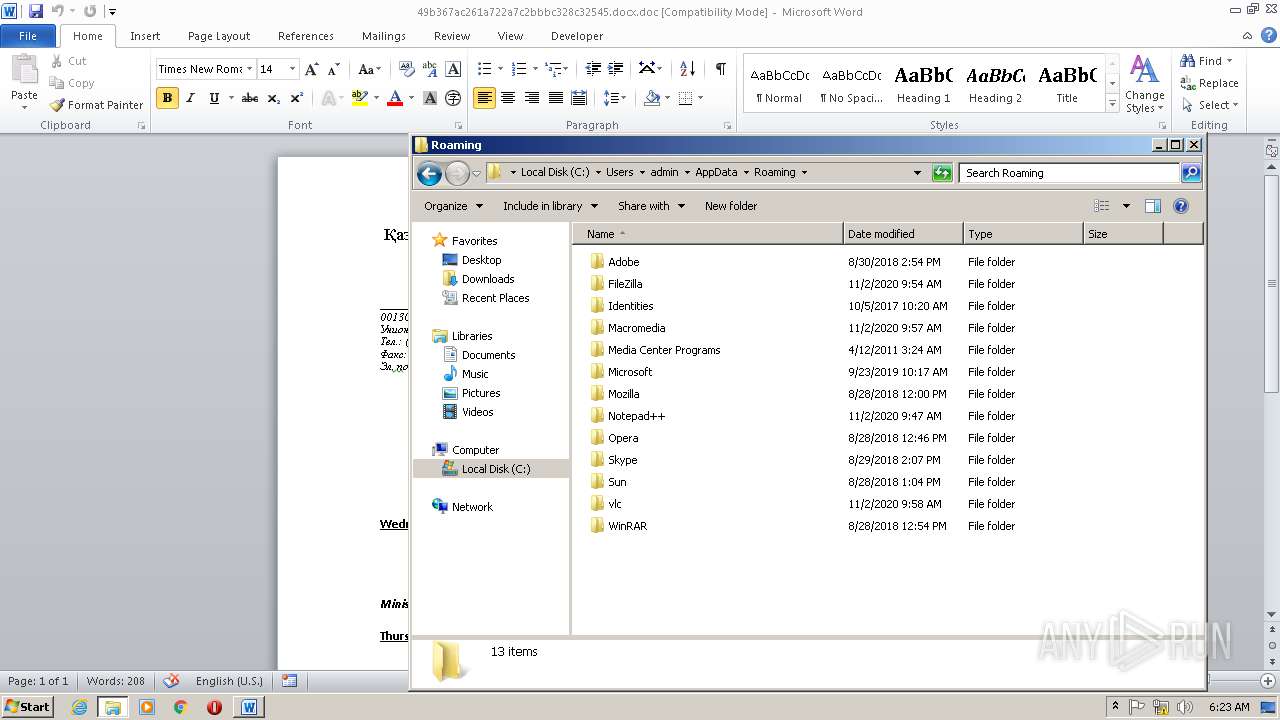1280x720 pixels.
Task: Click Change Styles icon
Action: pos(1144,84)
